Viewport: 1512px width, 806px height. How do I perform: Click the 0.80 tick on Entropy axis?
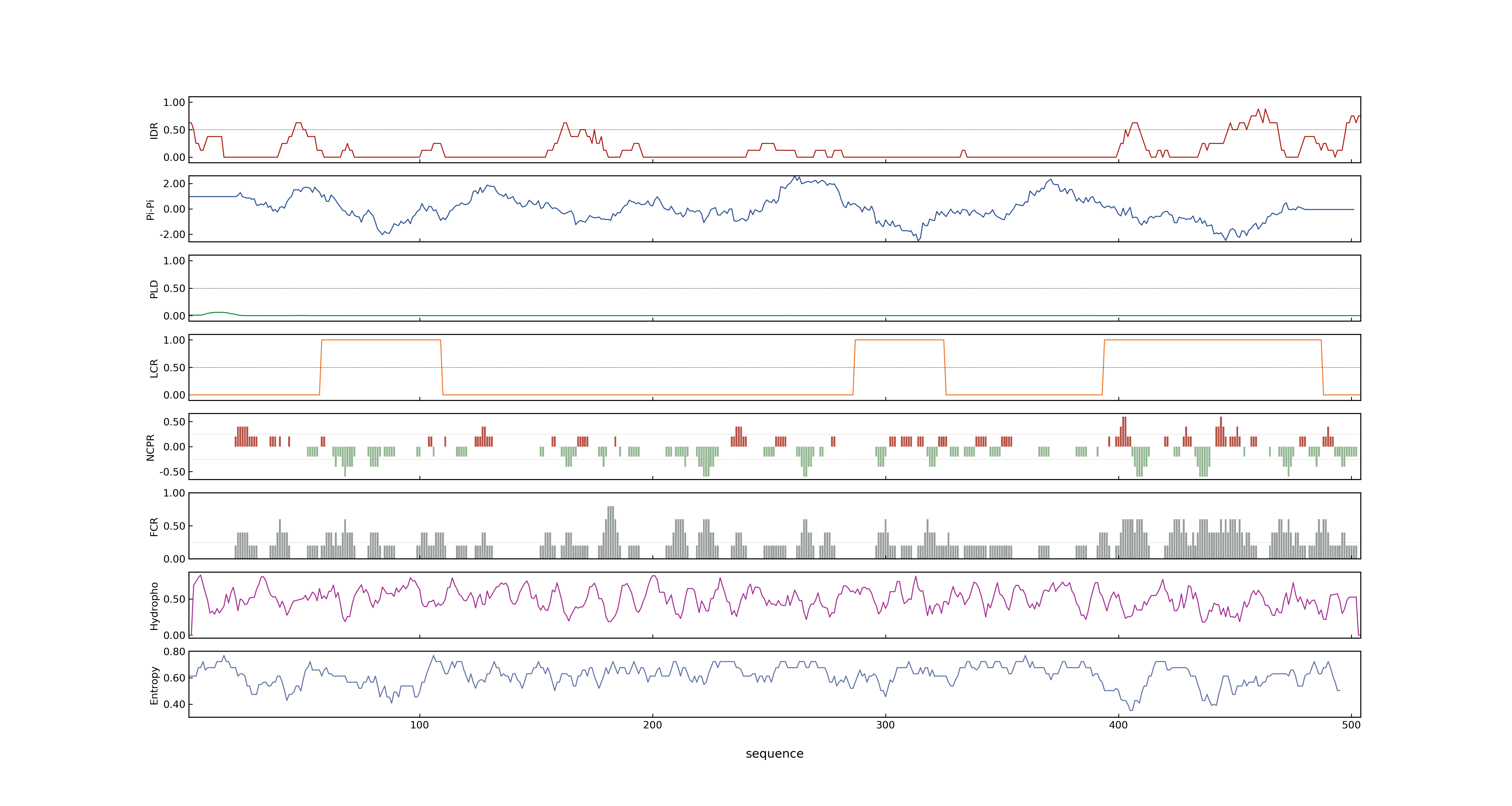point(174,652)
